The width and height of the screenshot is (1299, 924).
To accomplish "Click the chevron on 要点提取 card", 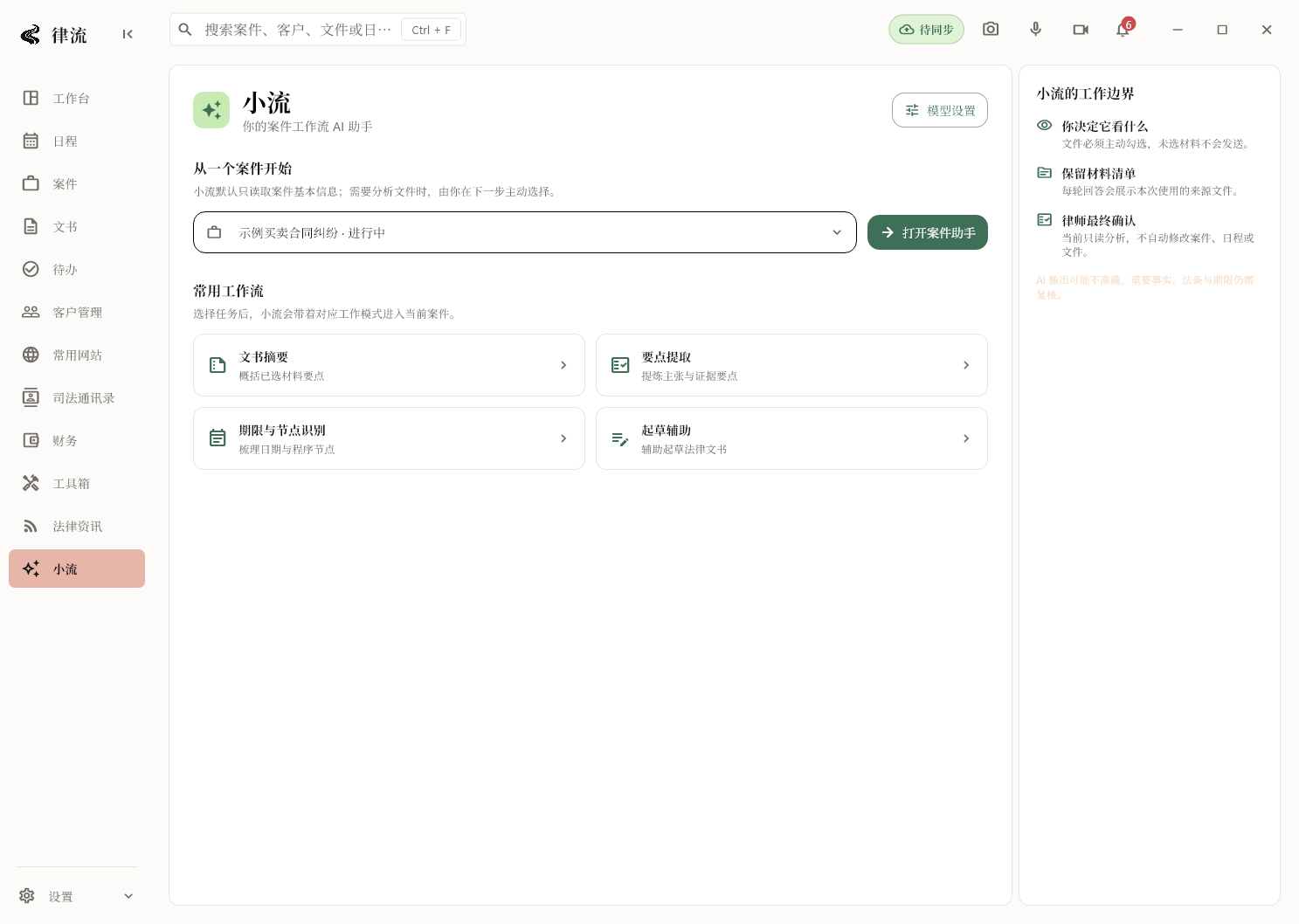I will click(966, 365).
